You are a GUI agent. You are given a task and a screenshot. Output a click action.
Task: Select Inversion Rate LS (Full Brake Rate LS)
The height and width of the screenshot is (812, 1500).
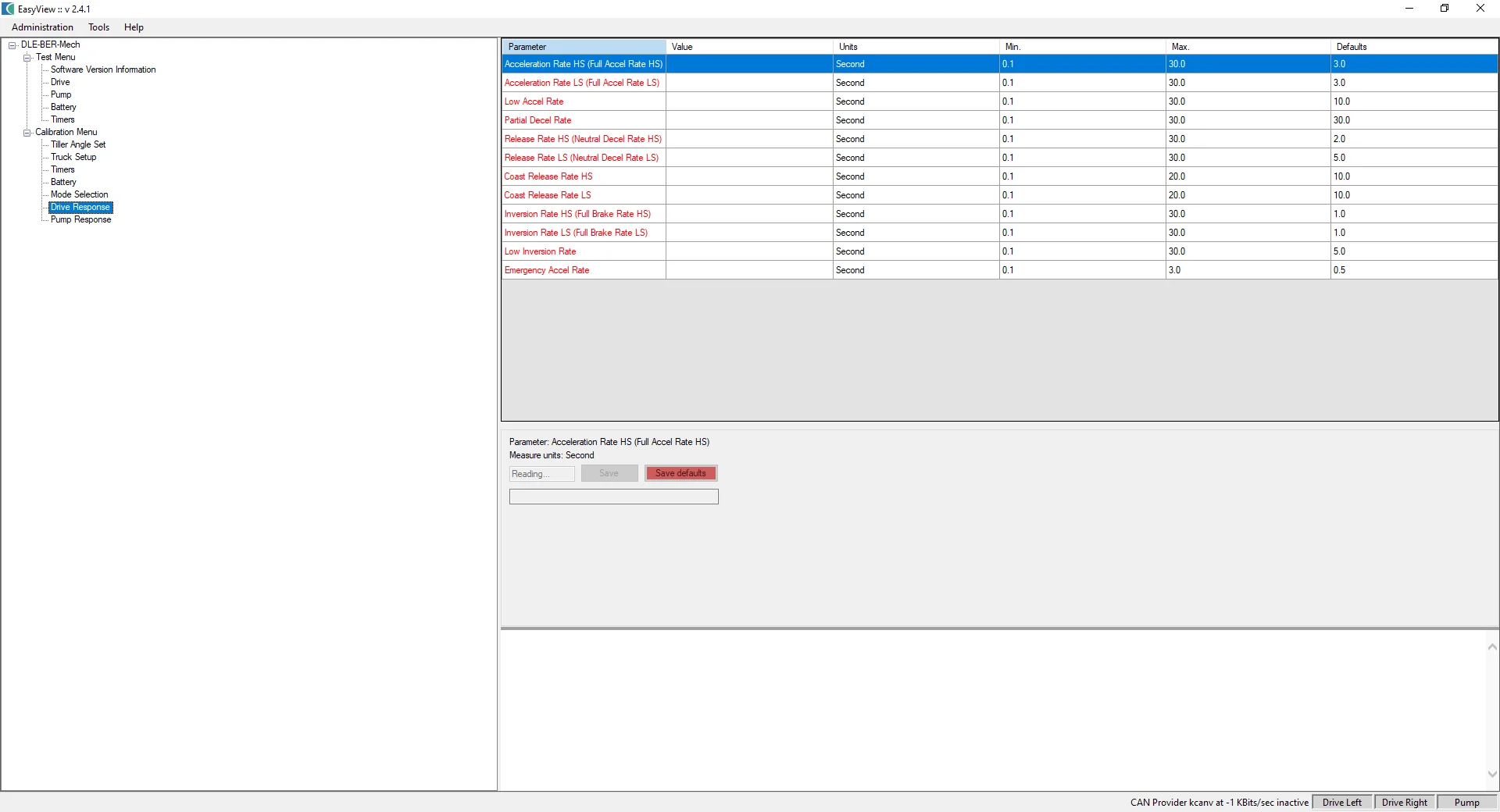pyautogui.click(x=584, y=233)
